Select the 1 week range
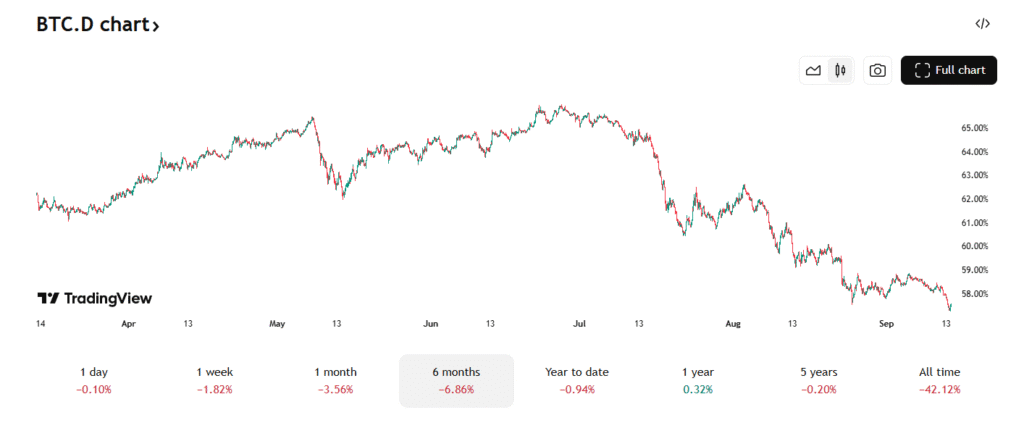Viewport: 1024px width, 436px height. click(214, 380)
